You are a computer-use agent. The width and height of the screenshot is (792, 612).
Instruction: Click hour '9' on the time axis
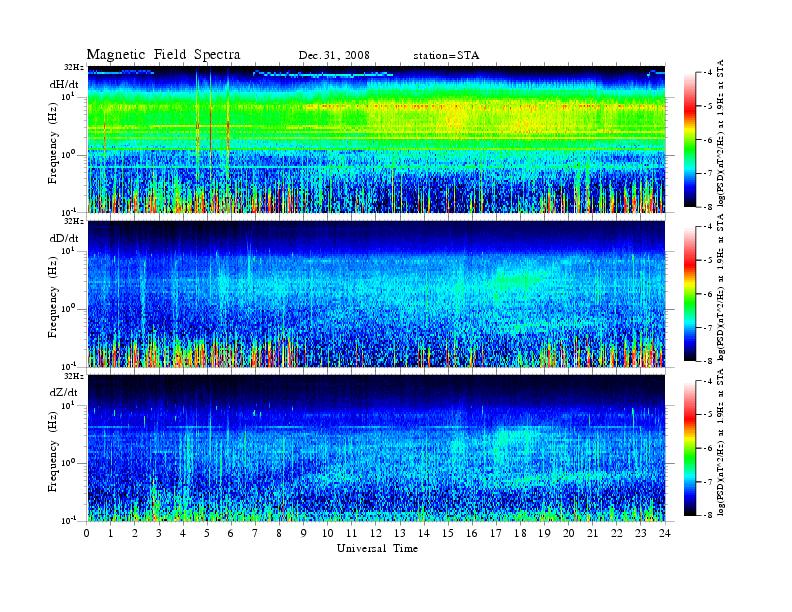(x=303, y=533)
